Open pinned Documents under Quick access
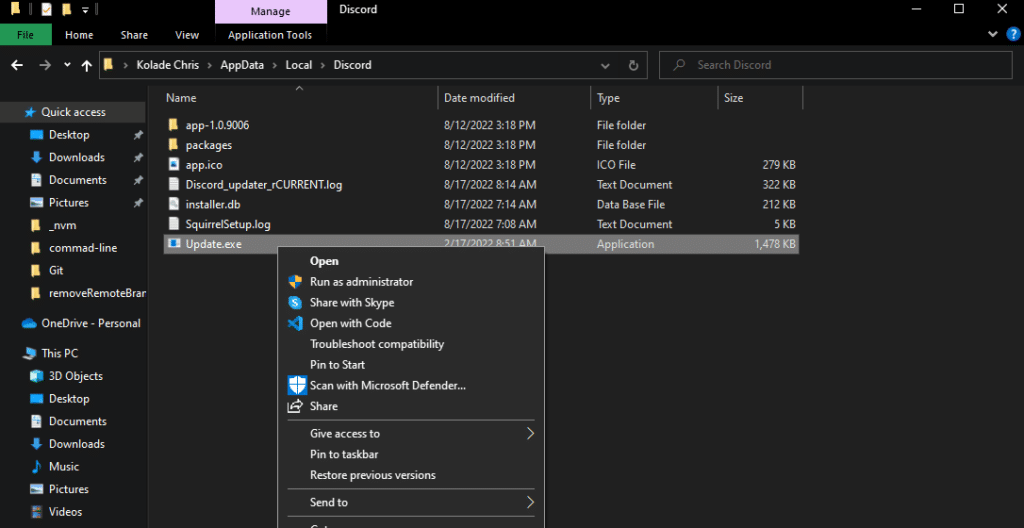Screen dimensions: 1024x528 click(x=78, y=180)
